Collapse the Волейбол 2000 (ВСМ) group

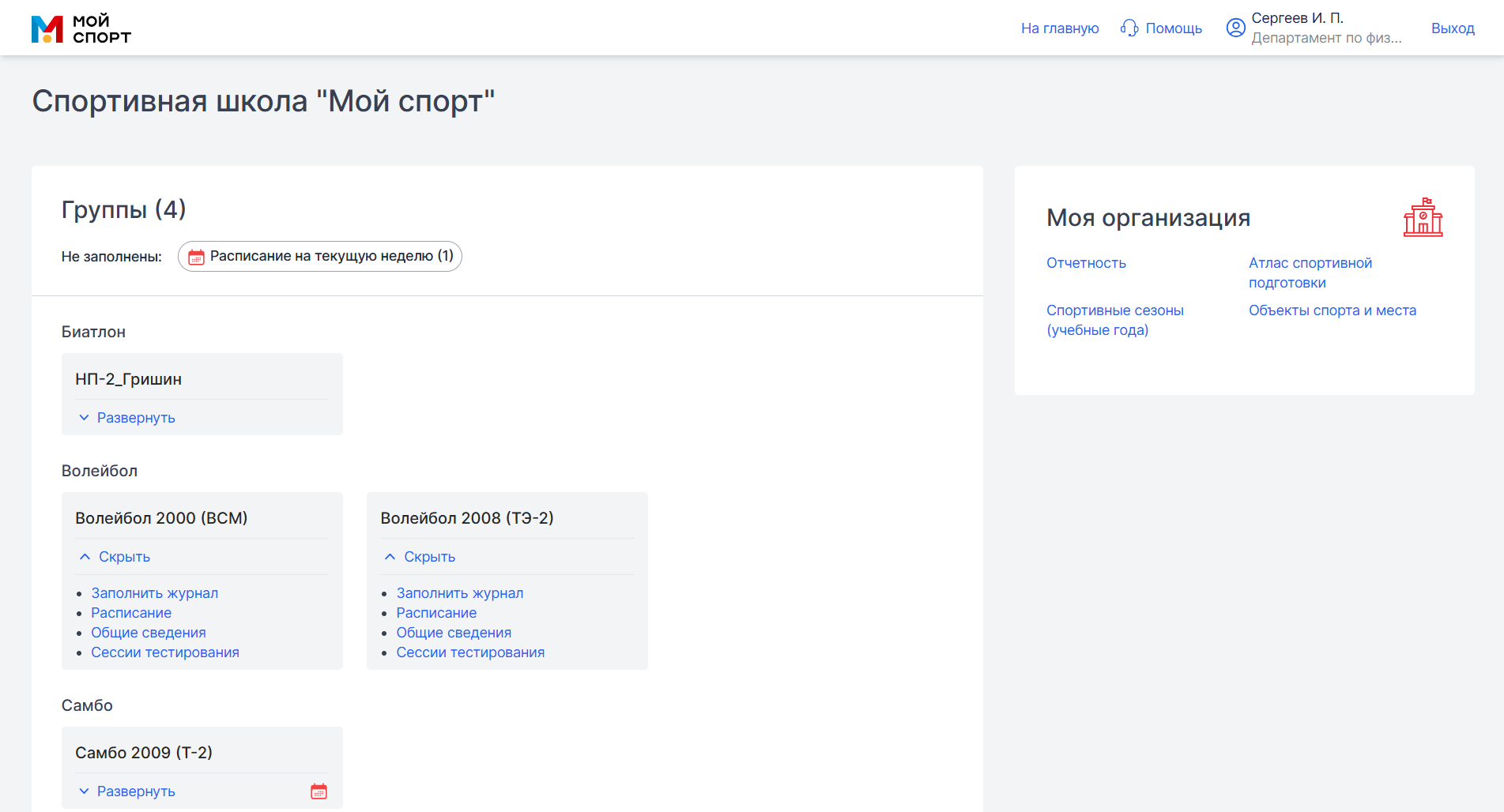pyautogui.click(x=123, y=557)
